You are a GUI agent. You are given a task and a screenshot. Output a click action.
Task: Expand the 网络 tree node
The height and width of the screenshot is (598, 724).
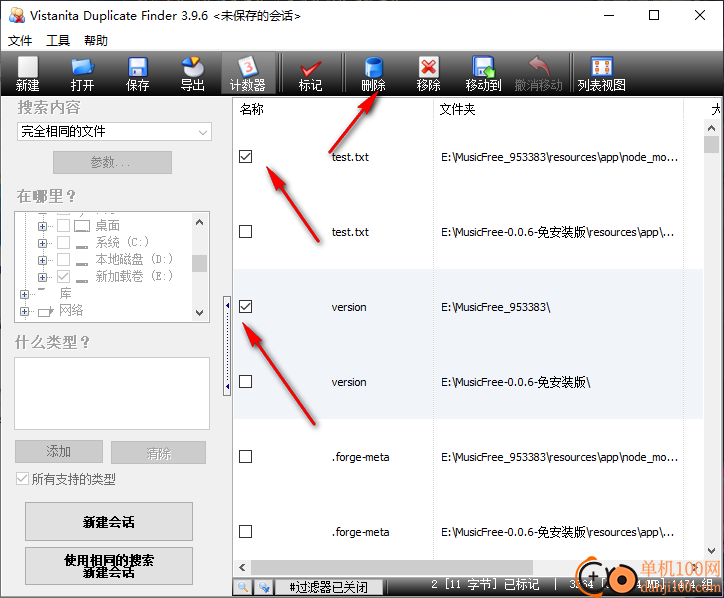pyautogui.click(x=24, y=311)
